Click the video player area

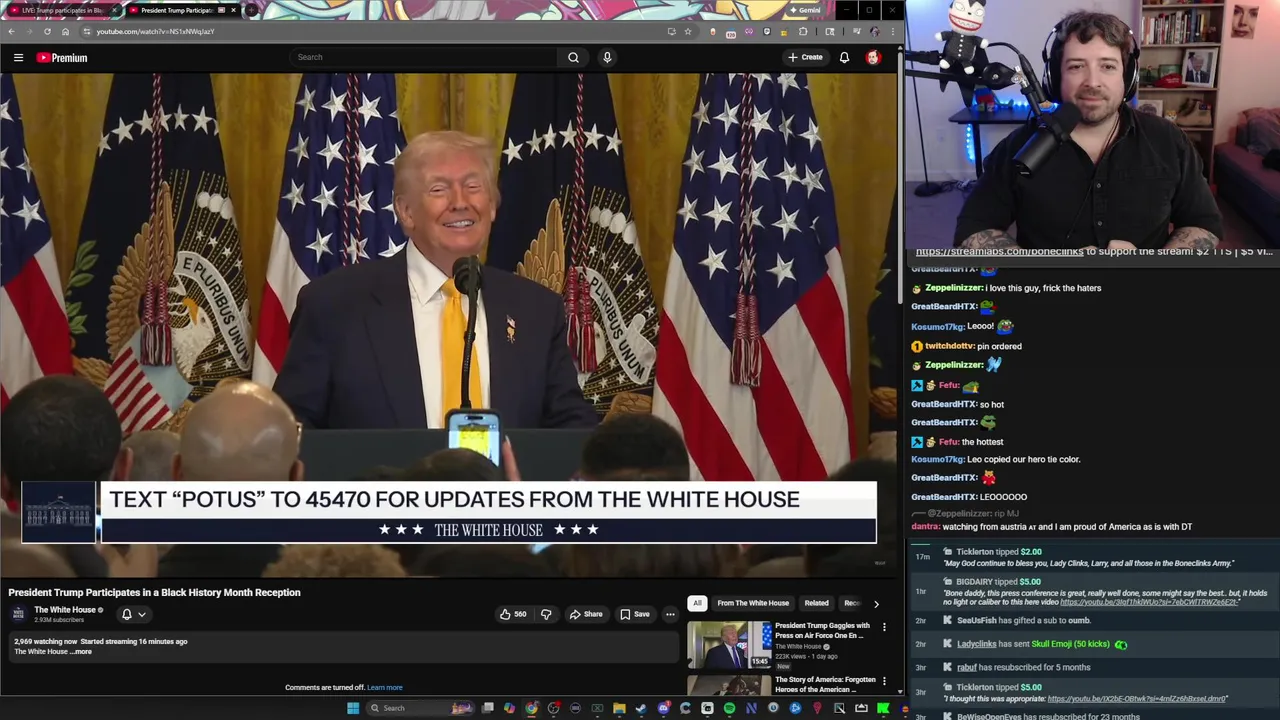point(449,325)
